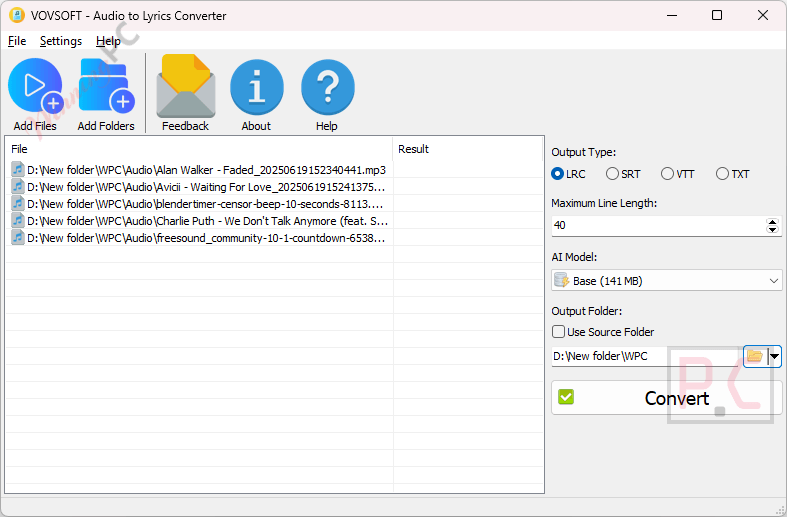Click the browse output folder icon
Viewport: 787px width, 517px height.
pos(755,356)
